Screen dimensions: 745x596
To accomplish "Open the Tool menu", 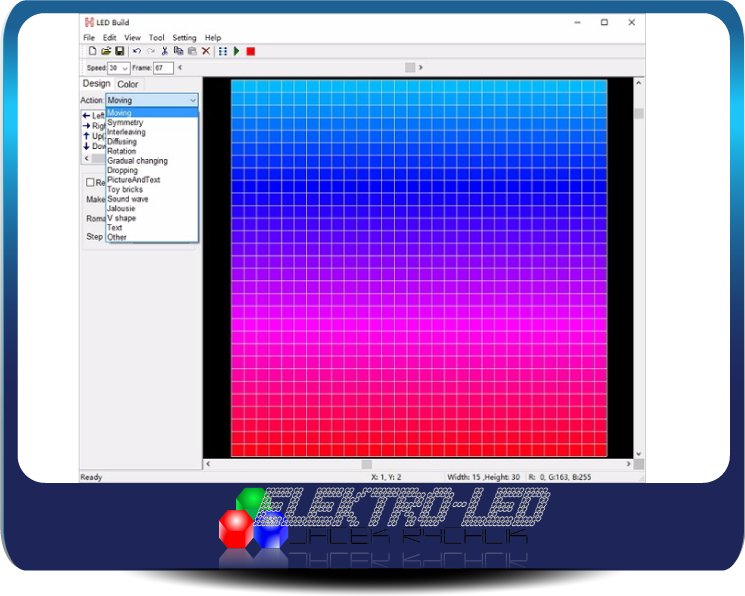I will pyautogui.click(x=156, y=38).
